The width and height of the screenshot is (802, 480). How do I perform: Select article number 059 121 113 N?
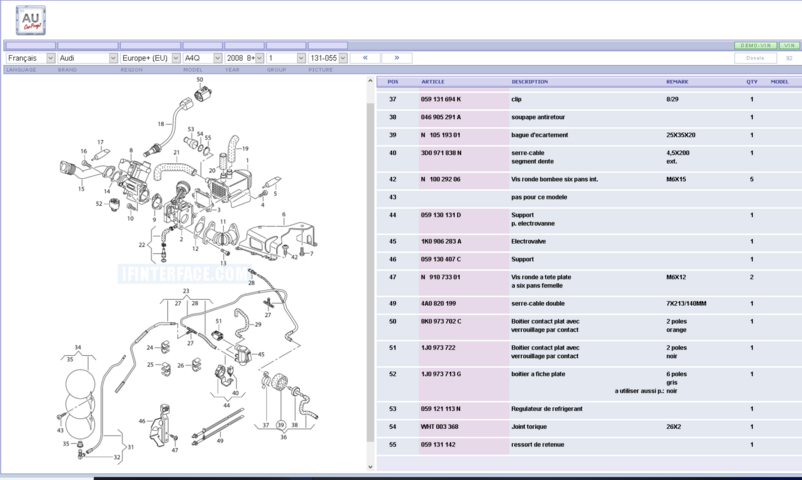[441, 409]
